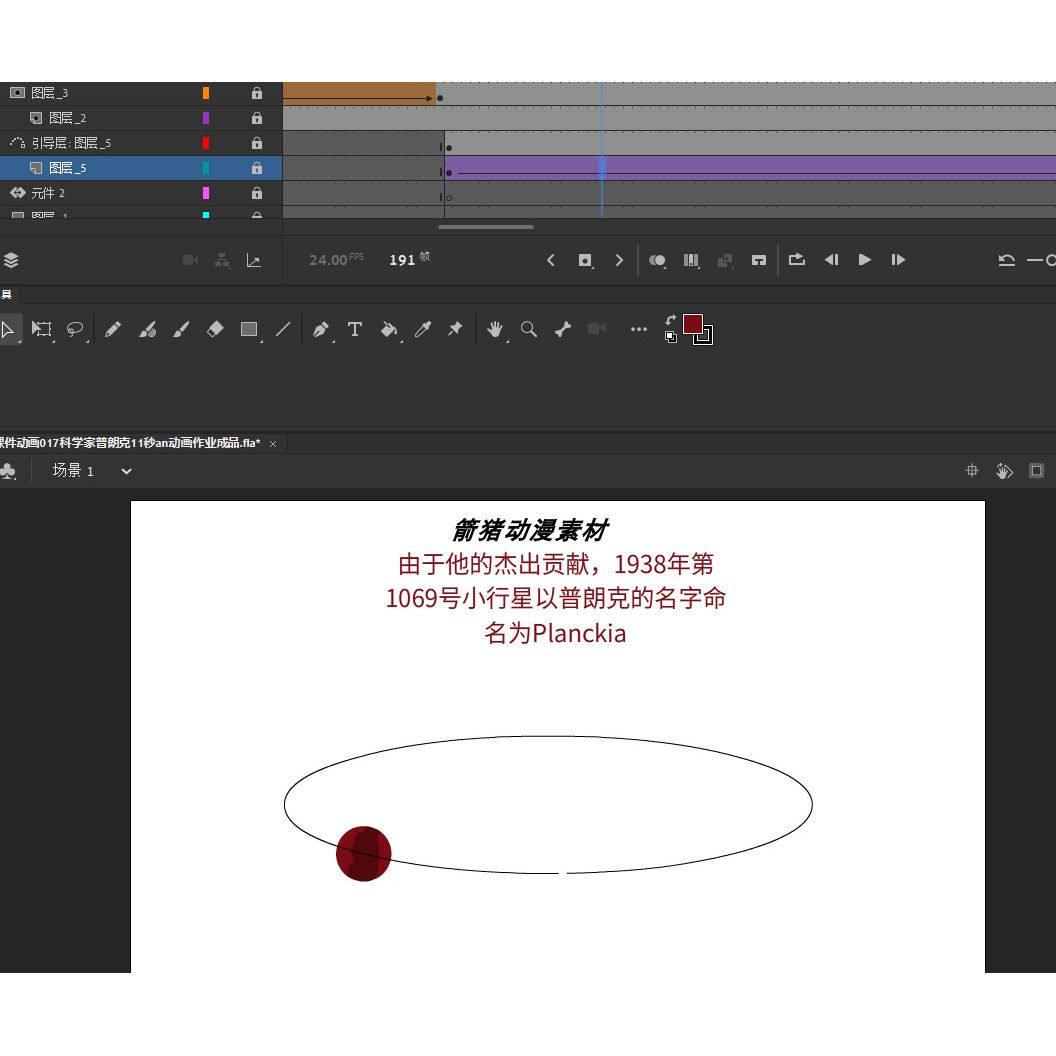Click orange outline color of 图层_3
The width and height of the screenshot is (1056, 1056).
click(x=206, y=93)
